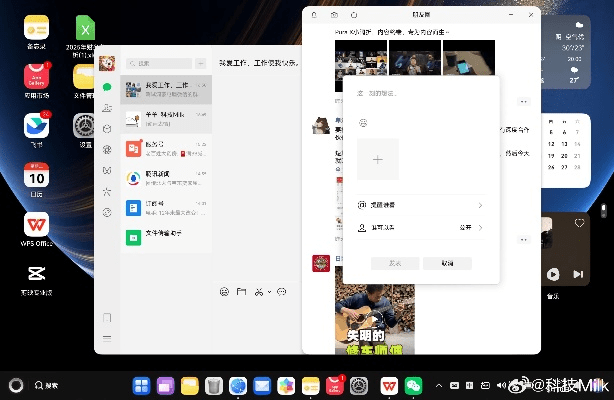Open chat history bubble icon in chat toolbar

point(282,292)
